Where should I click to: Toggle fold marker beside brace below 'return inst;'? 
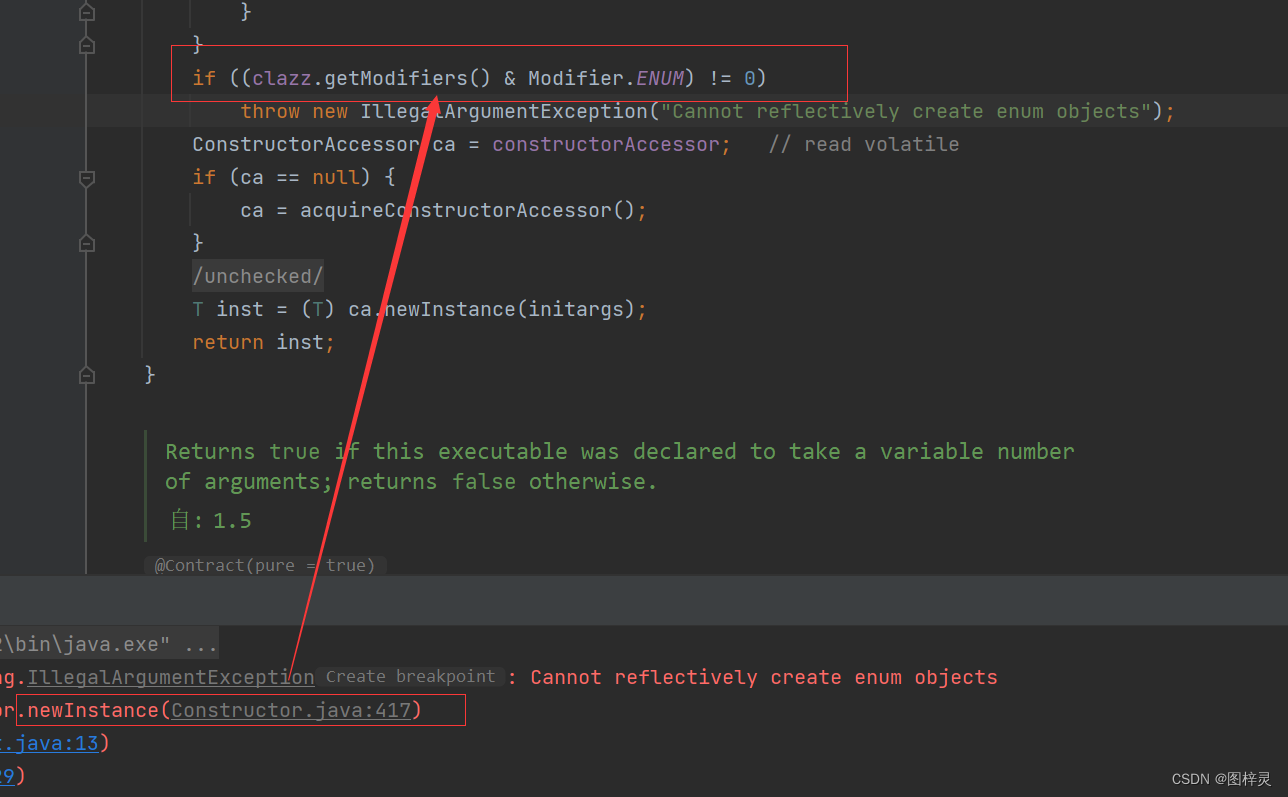click(x=87, y=375)
